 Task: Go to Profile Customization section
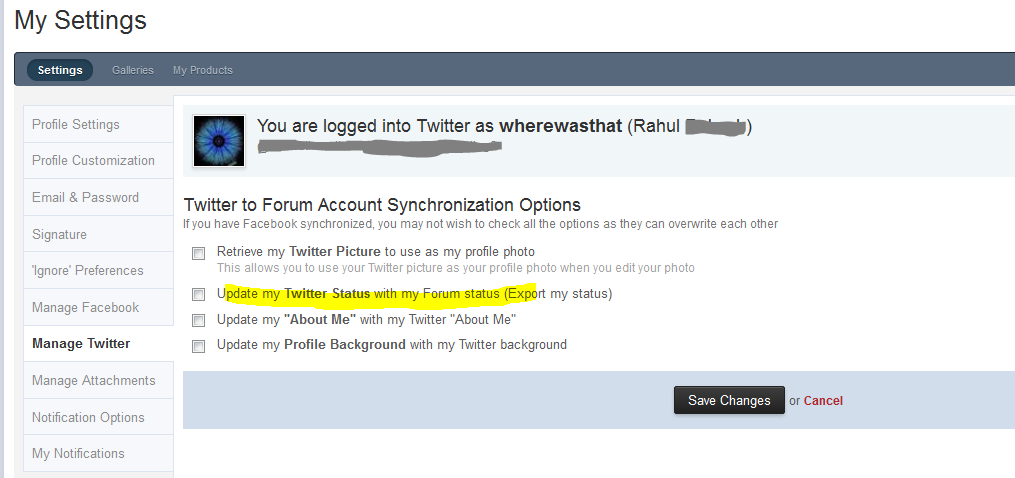98,161
